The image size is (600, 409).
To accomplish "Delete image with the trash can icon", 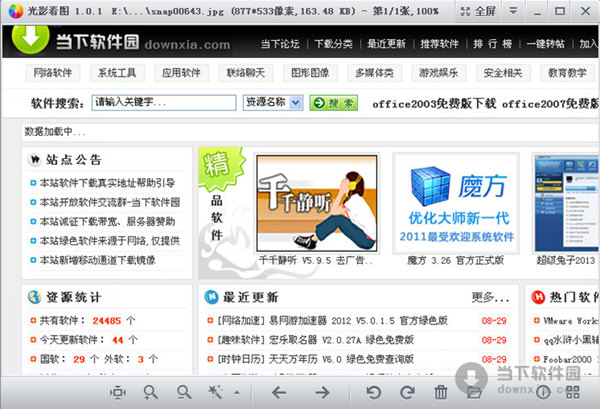I will (441, 392).
